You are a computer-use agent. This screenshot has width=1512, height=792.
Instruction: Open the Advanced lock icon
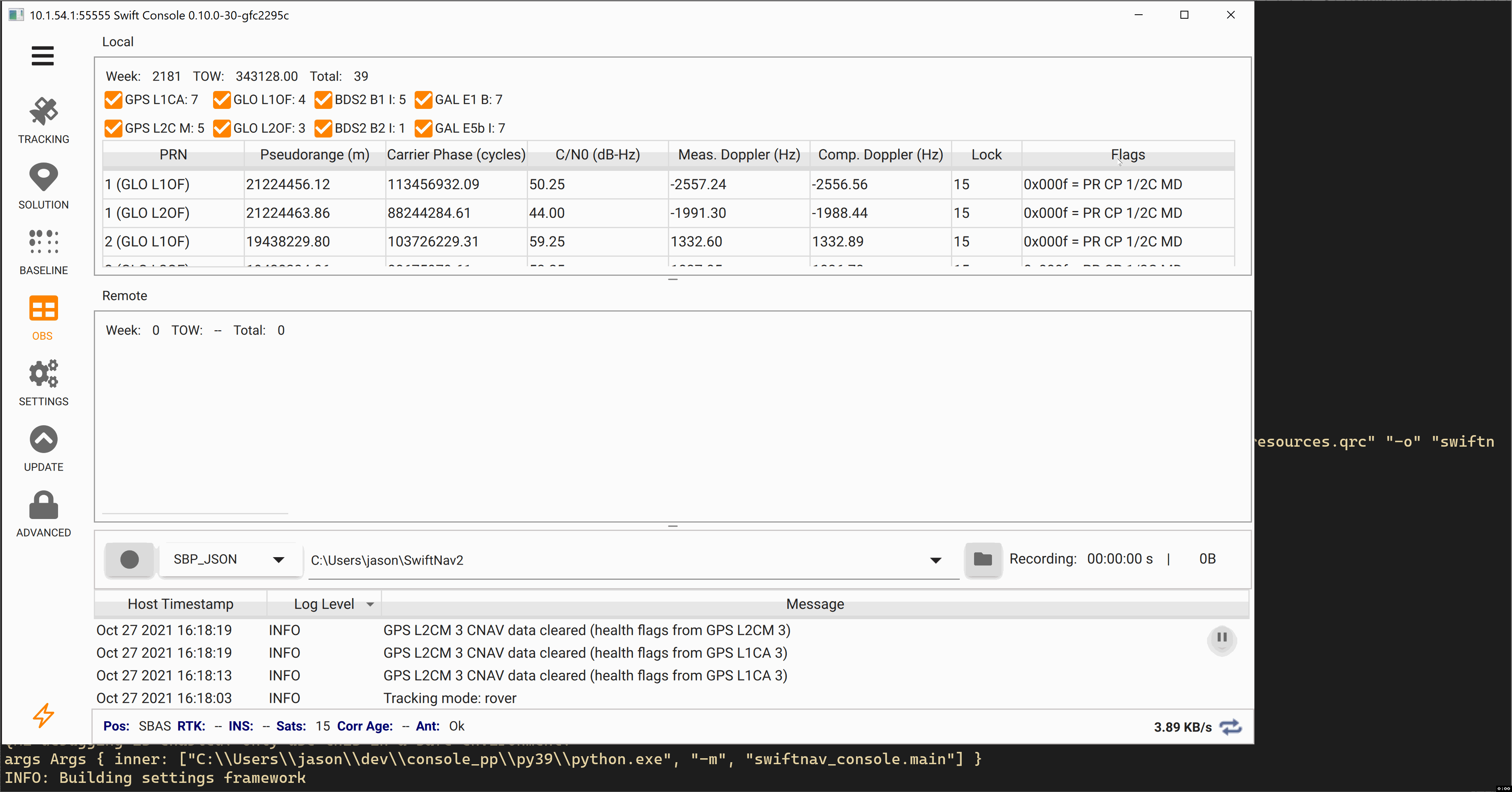(x=43, y=505)
